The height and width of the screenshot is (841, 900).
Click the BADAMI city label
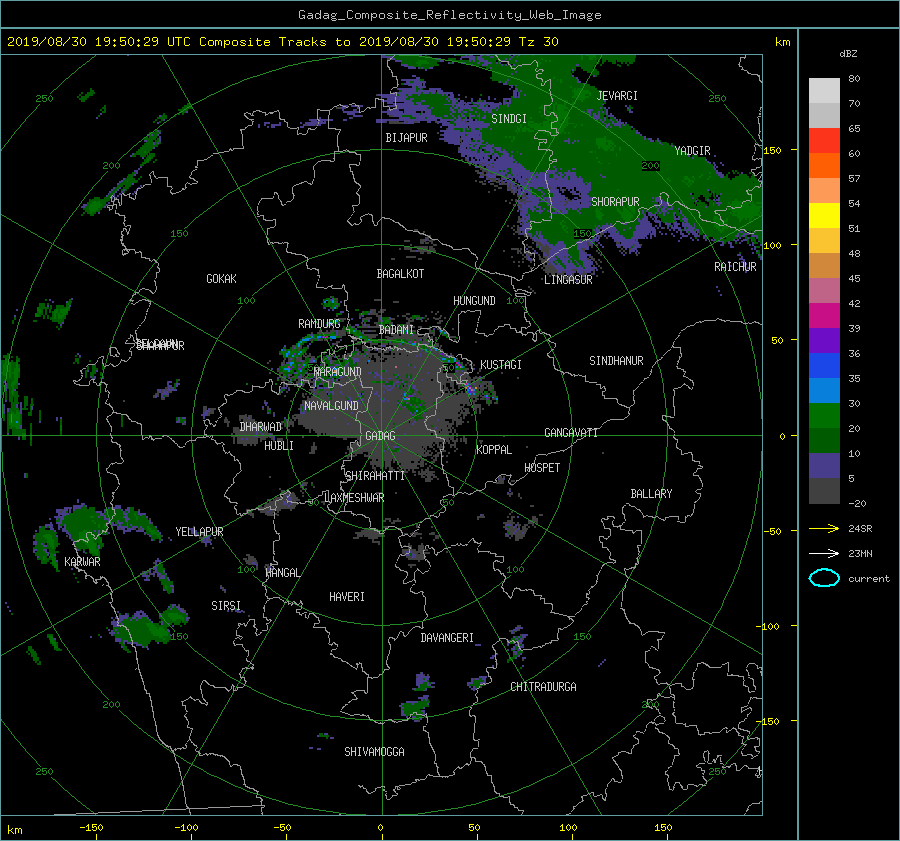click(396, 330)
